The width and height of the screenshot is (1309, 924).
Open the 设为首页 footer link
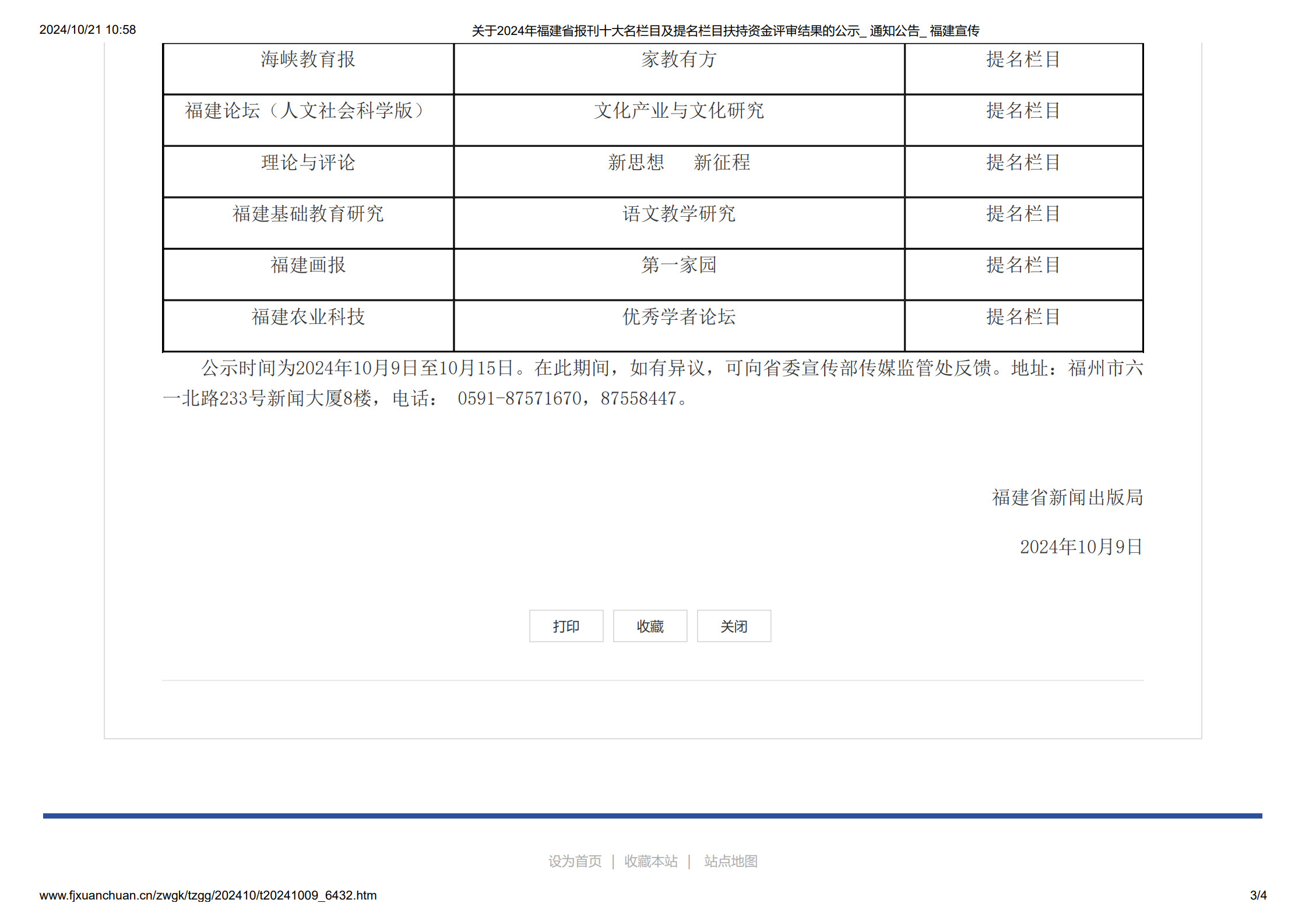click(574, 861)
